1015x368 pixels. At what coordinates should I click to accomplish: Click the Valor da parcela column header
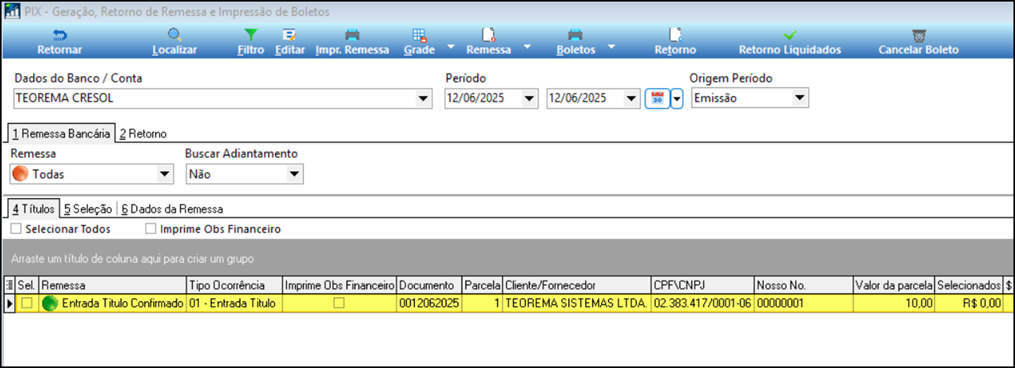[x=894, y=285]
